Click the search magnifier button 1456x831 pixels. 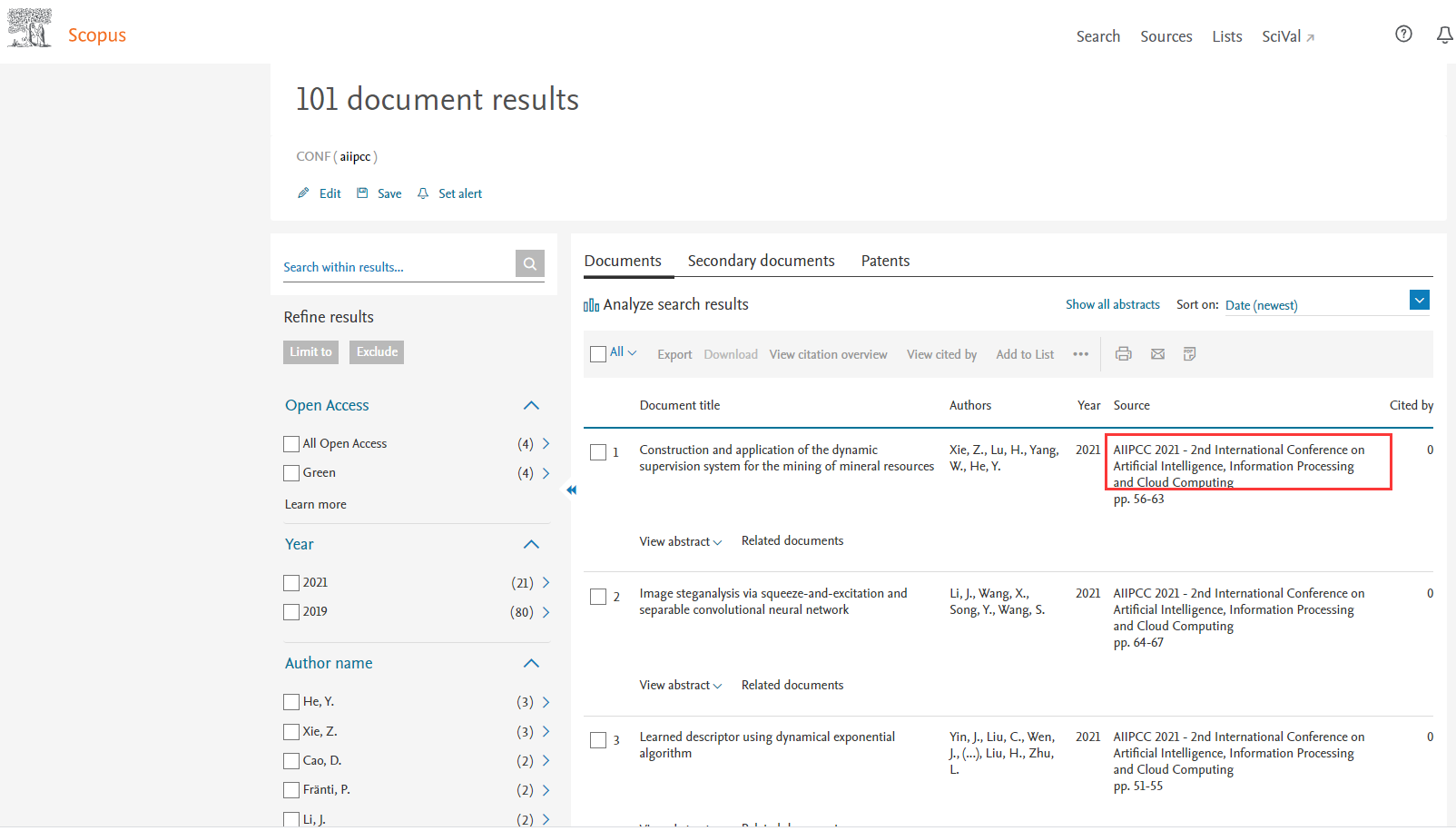click(x=529, y=264)
